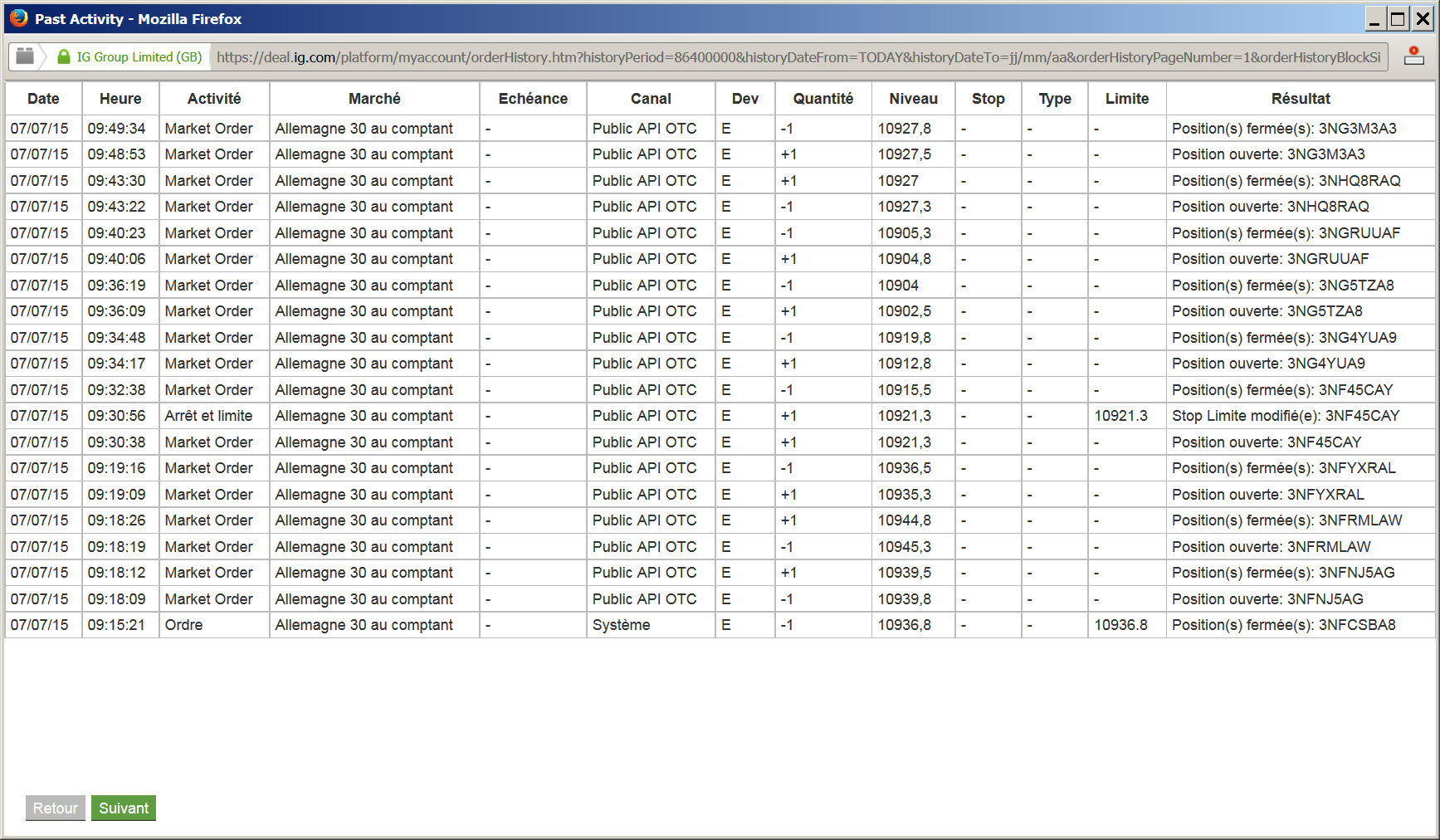The image size is (1440, 840).
Task: Minimize the Past Activity window
Action: (x=1374, y=18)
